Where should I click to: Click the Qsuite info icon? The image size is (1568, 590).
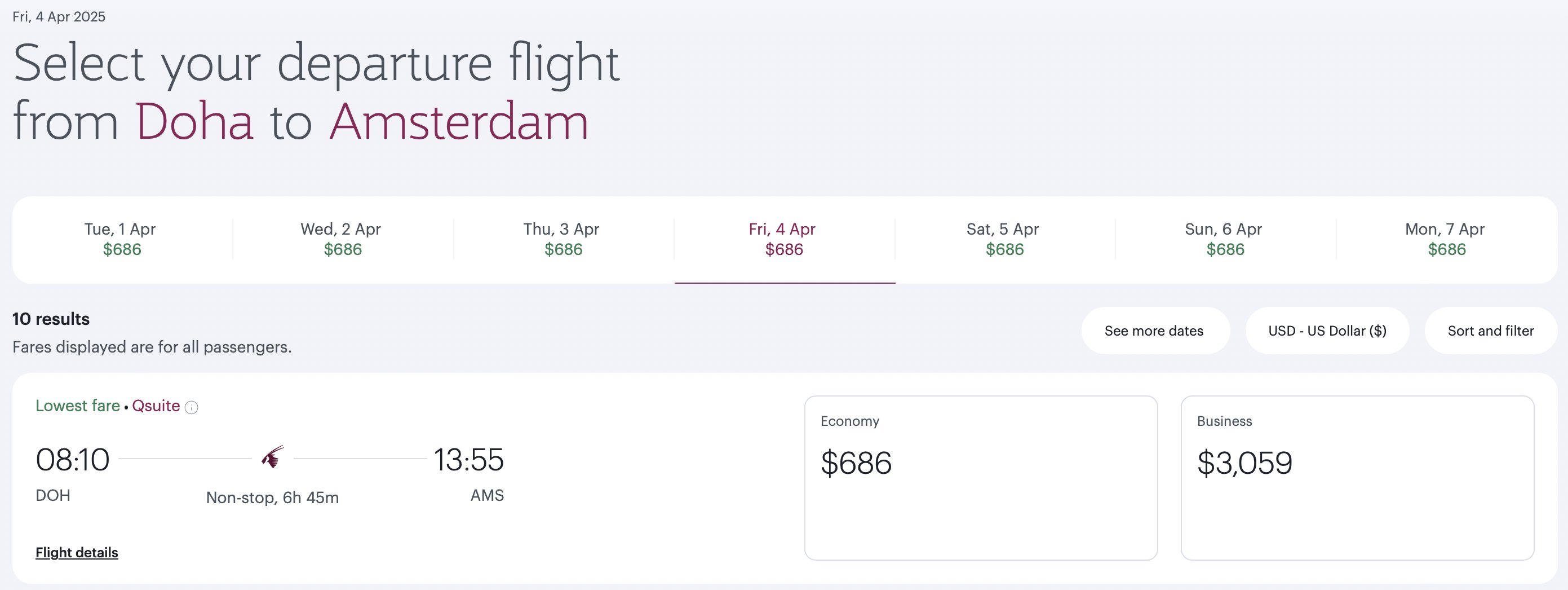tap(191, 407)
